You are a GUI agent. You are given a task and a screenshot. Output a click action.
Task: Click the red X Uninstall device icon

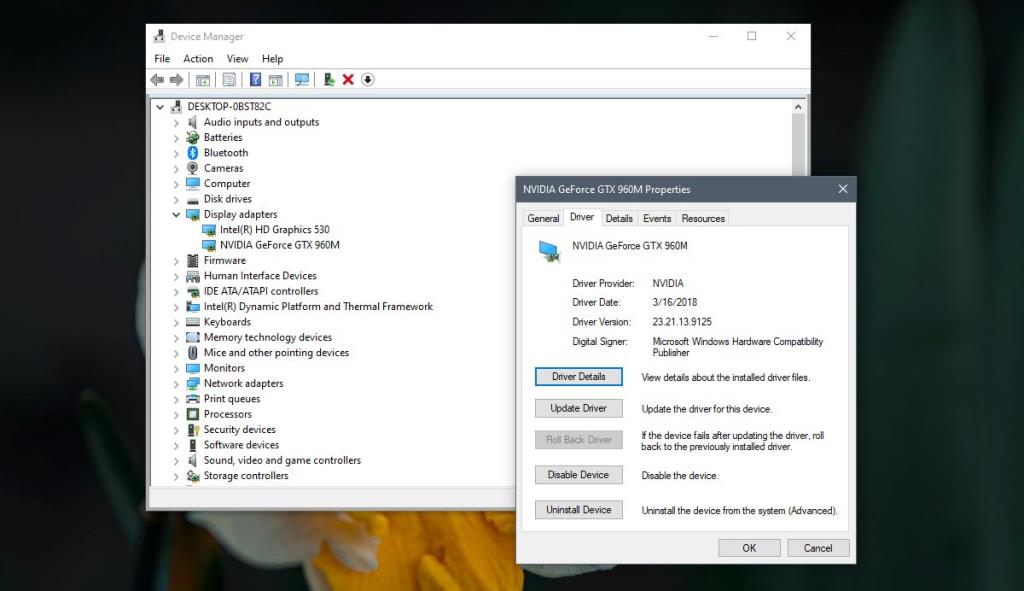pyautogui.click(x=348, y=79)
